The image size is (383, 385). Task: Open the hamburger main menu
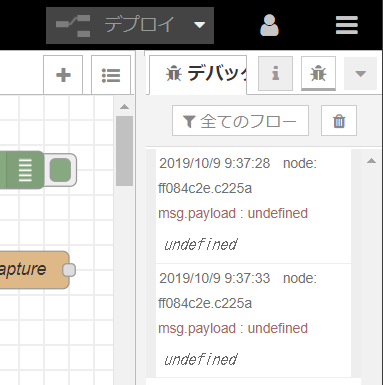(x=347, y=25)
